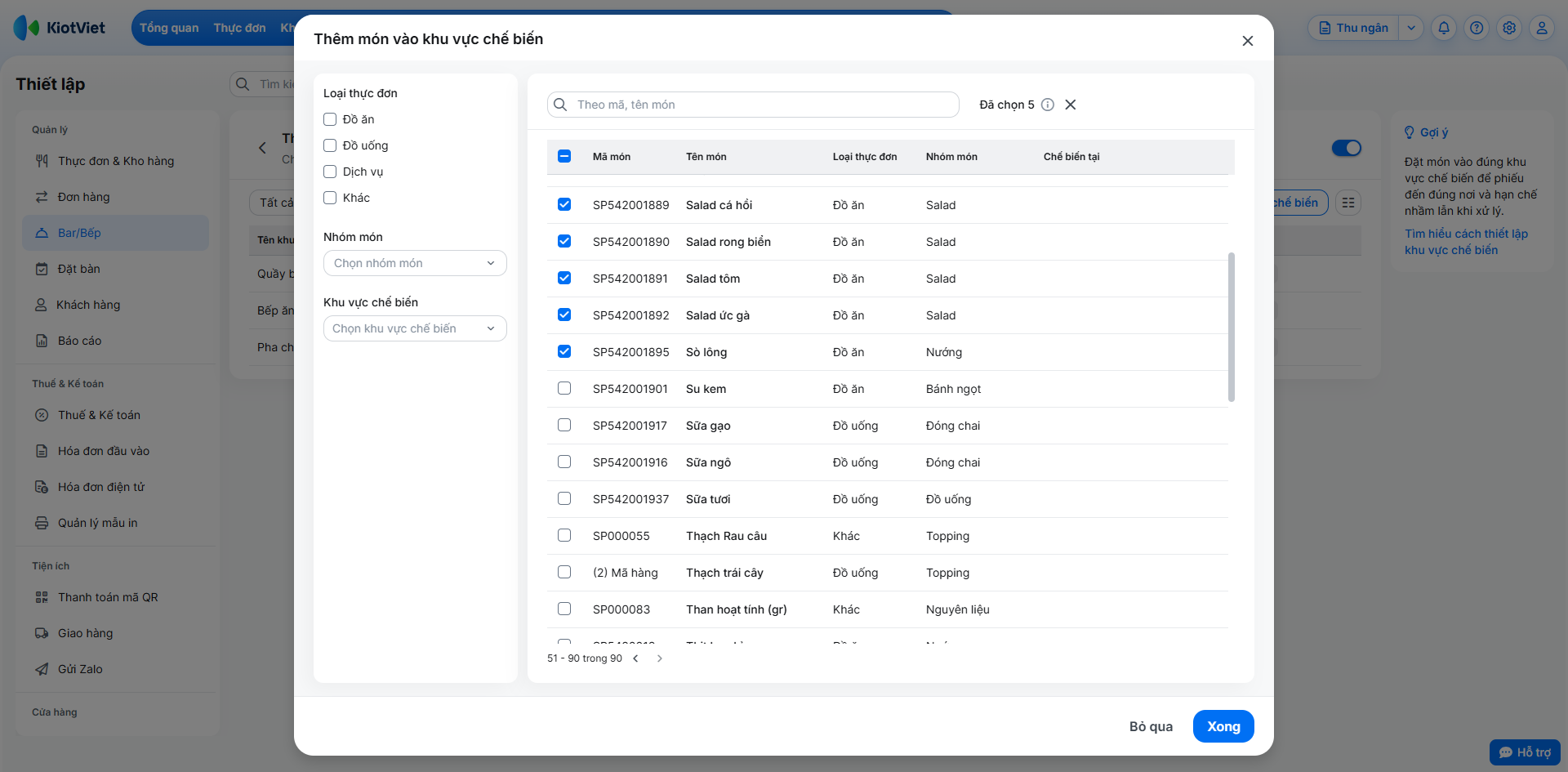Toggle the select-all header checkbox
The width and height of the screenshot is (1568, 772).
coord(564,156)
